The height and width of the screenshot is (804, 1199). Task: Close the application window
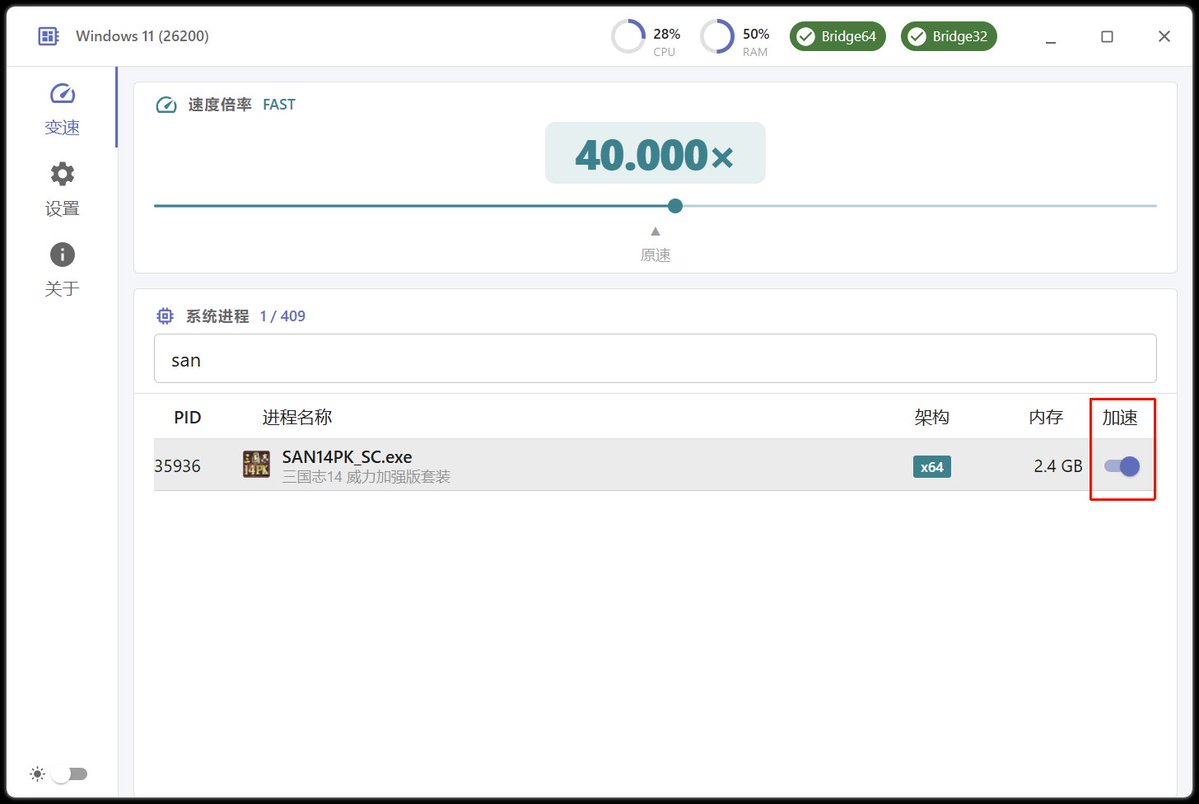click(1164, 36)
